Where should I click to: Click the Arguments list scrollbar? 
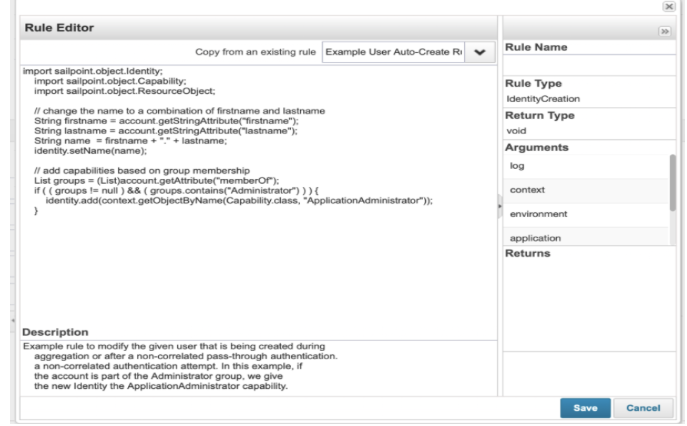click(x=673, y=183)
